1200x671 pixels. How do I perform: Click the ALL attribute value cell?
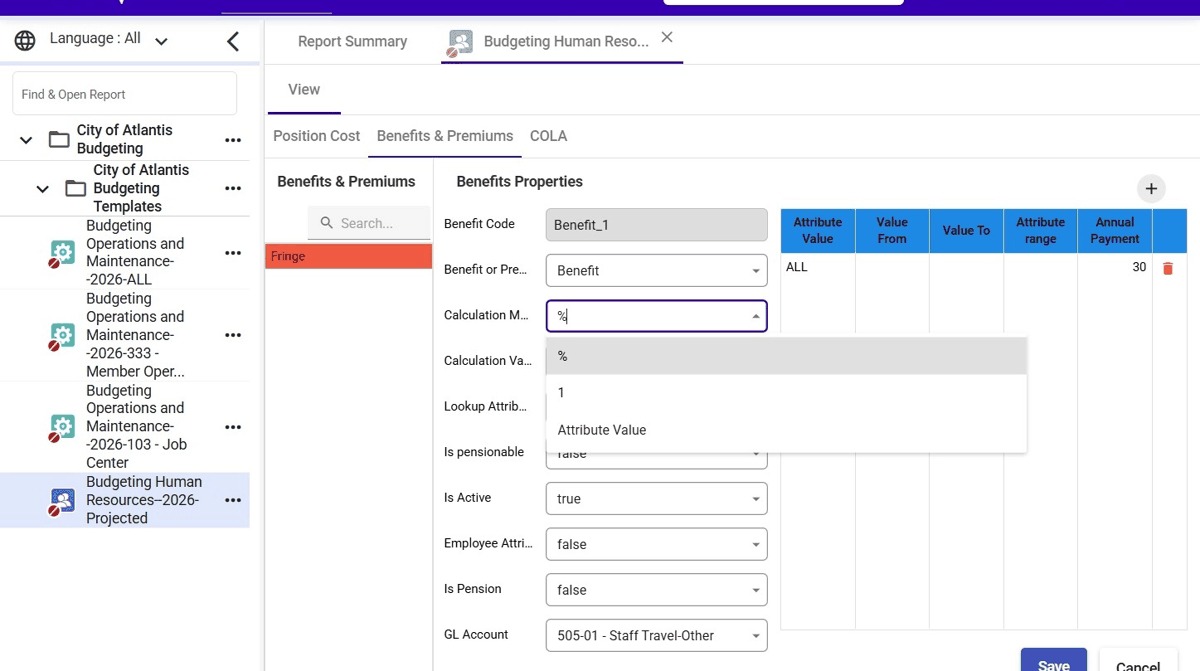coord(818,268)
